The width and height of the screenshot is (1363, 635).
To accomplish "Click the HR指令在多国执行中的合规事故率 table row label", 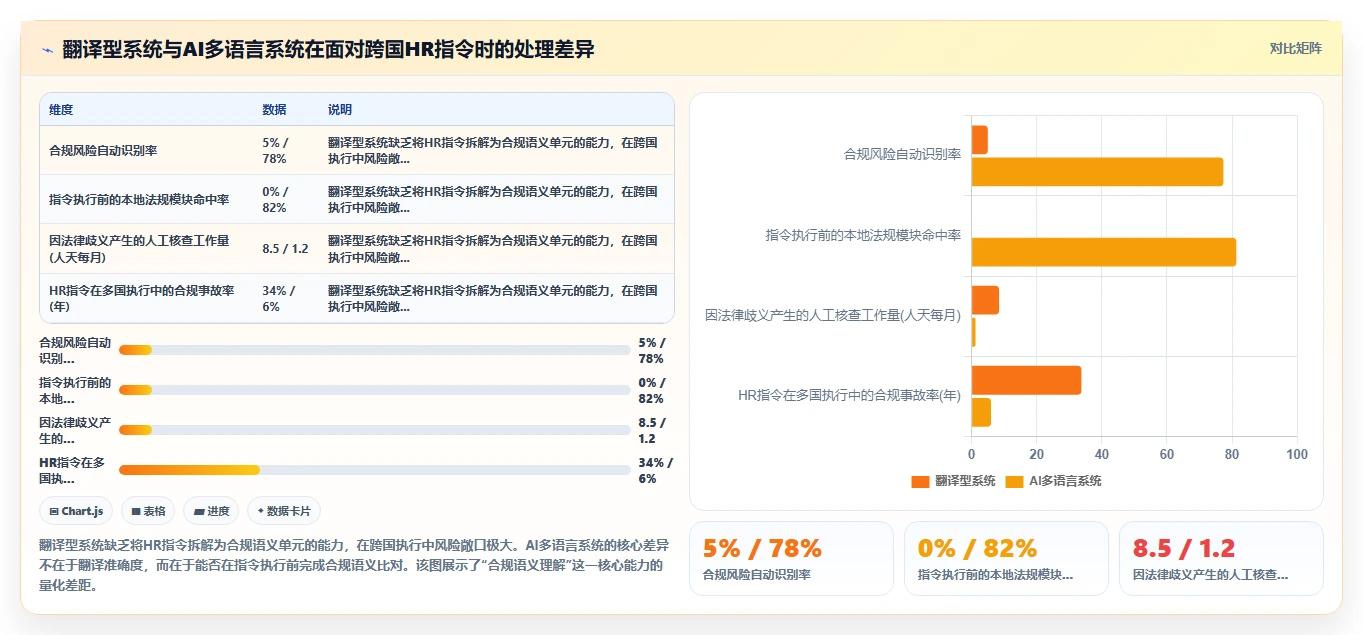I will 141,298.
